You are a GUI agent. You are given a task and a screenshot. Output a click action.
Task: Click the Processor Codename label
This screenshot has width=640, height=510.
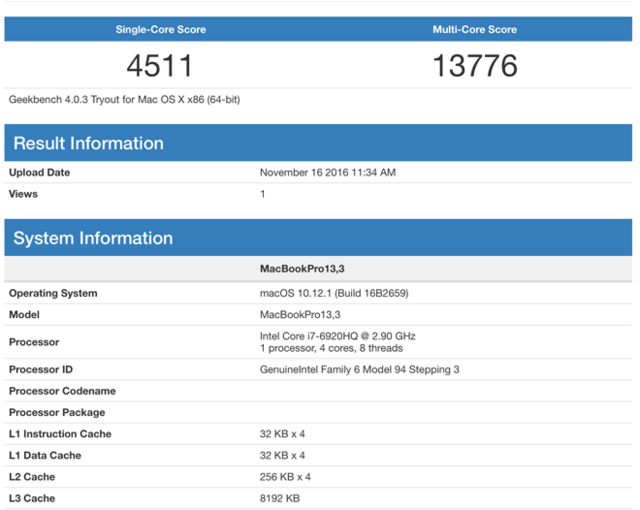[x=62, y=391]
